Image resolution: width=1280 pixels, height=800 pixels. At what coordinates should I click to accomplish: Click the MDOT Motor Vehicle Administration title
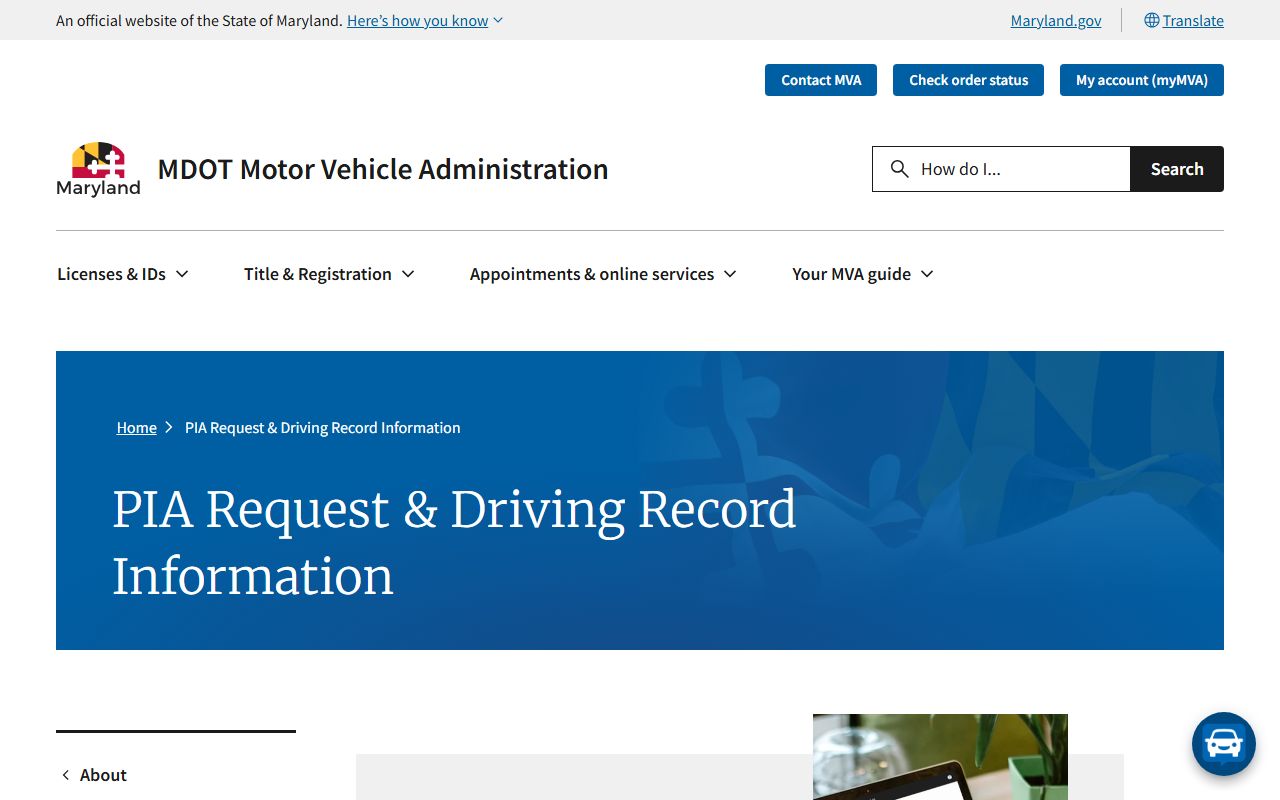point(383,169)
